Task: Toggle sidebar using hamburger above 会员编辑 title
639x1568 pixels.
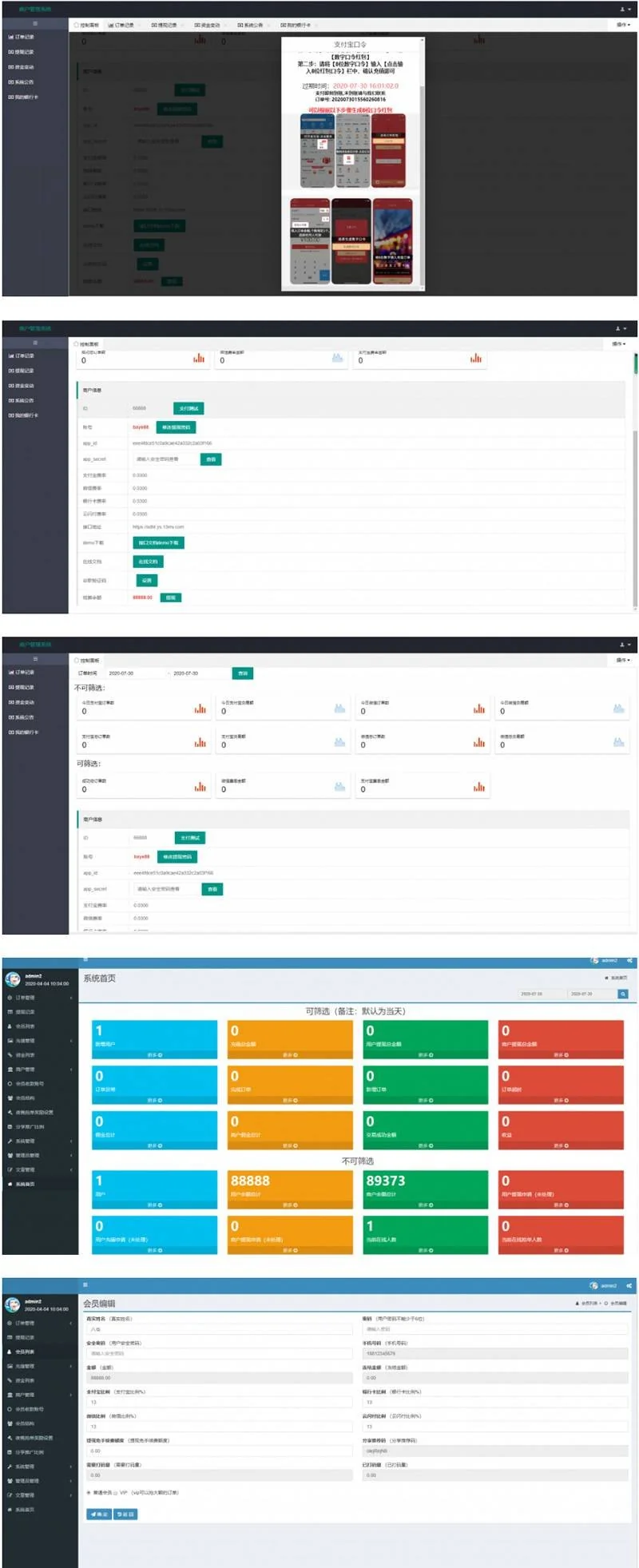Action: pos(85,1284)
